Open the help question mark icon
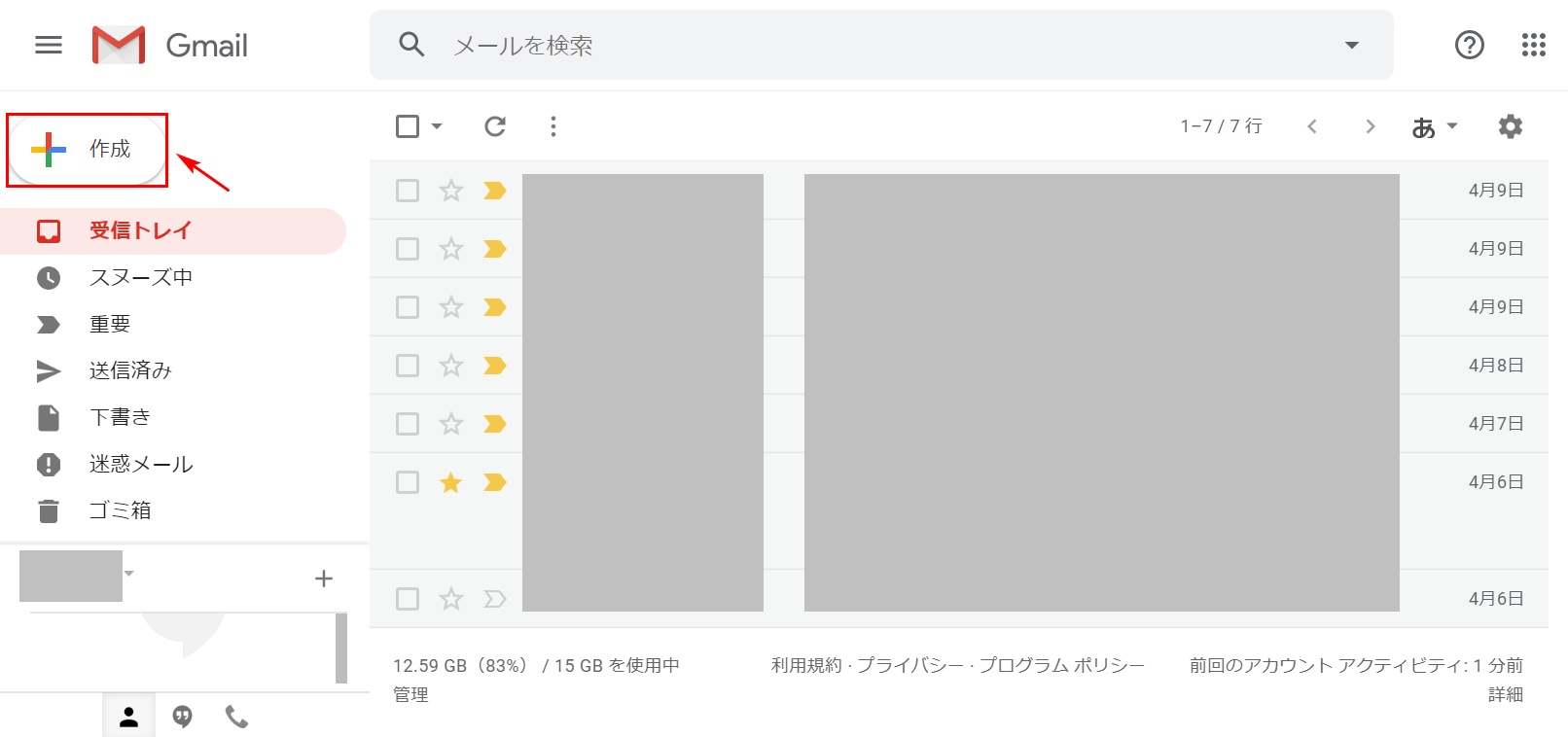The height and width of the screenshot is (737, 1568). tap(1469, 45)
